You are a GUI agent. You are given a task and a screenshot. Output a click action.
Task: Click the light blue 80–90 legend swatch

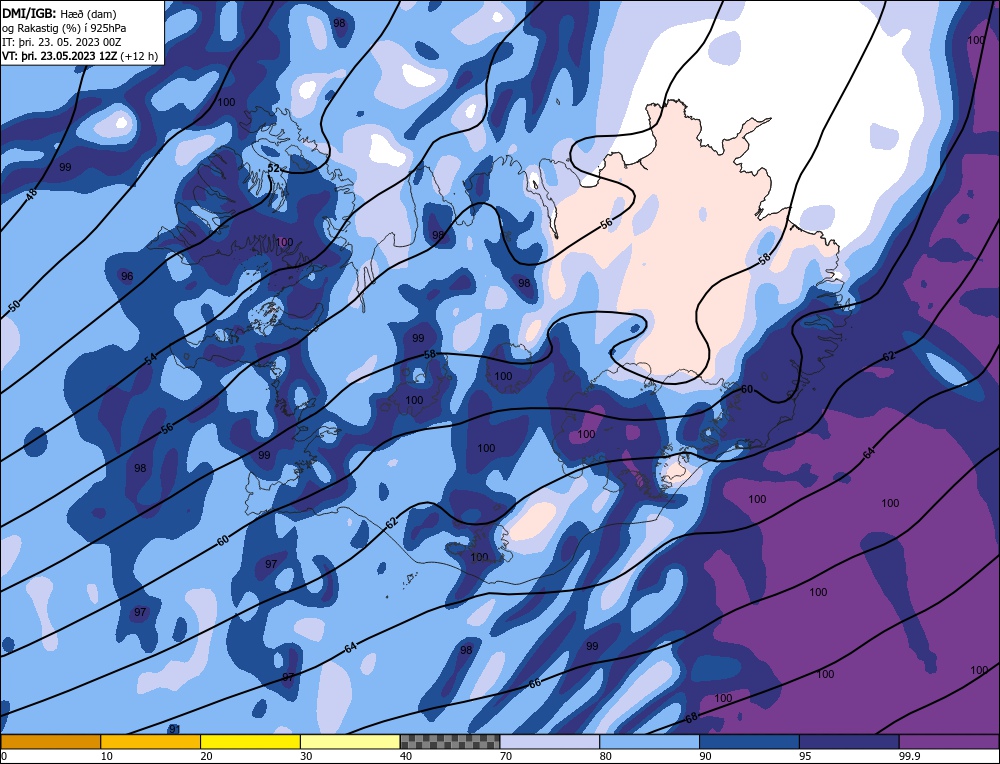[649, 741]
